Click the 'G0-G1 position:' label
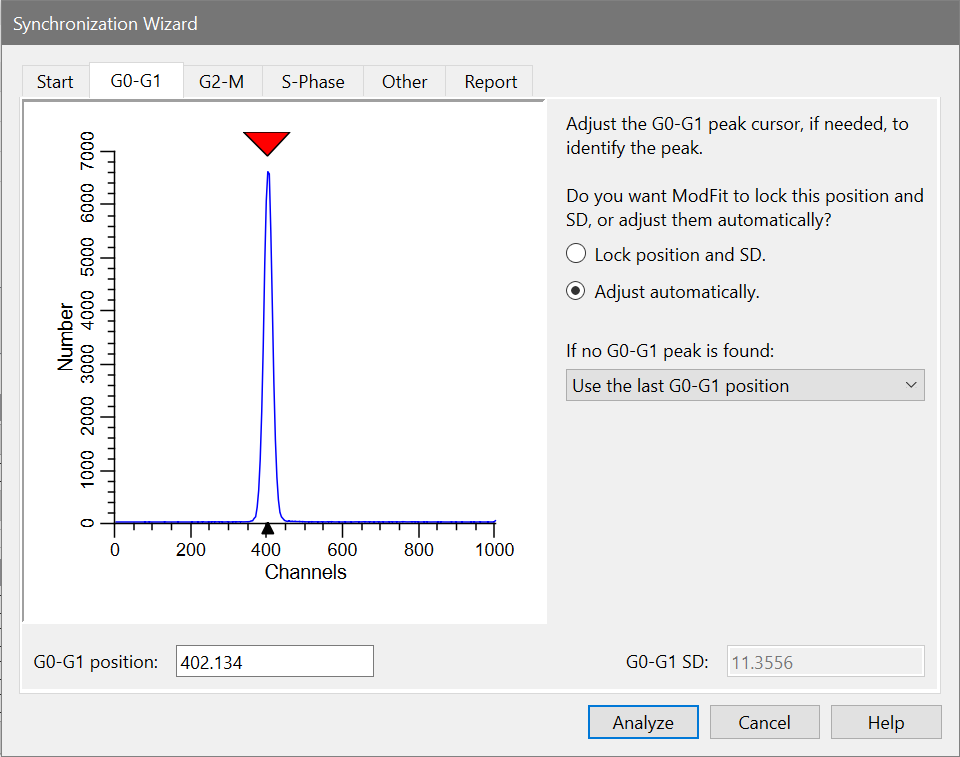 pos(96,662)
